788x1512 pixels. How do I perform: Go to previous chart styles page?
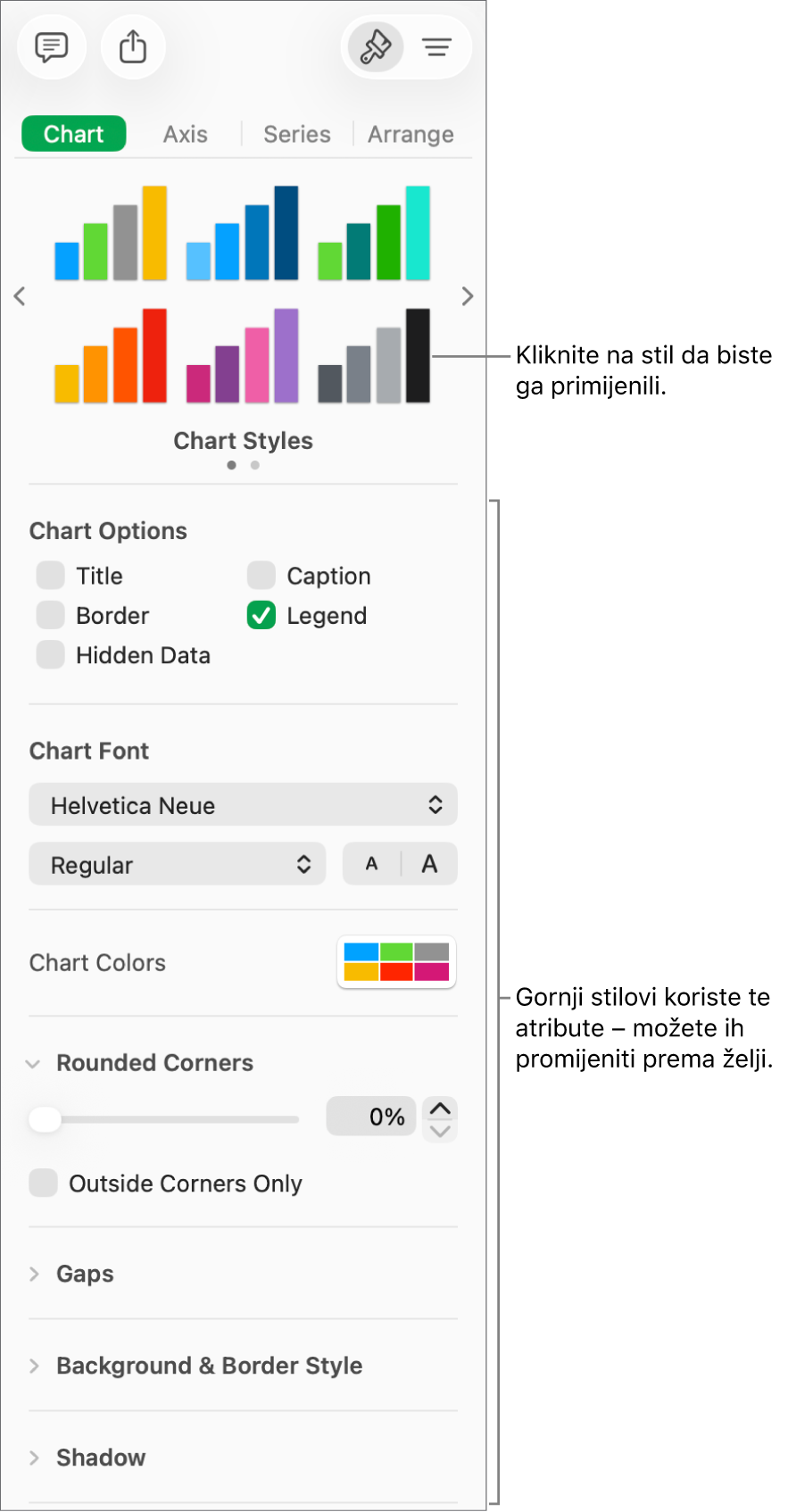click(x=20, y=296)
